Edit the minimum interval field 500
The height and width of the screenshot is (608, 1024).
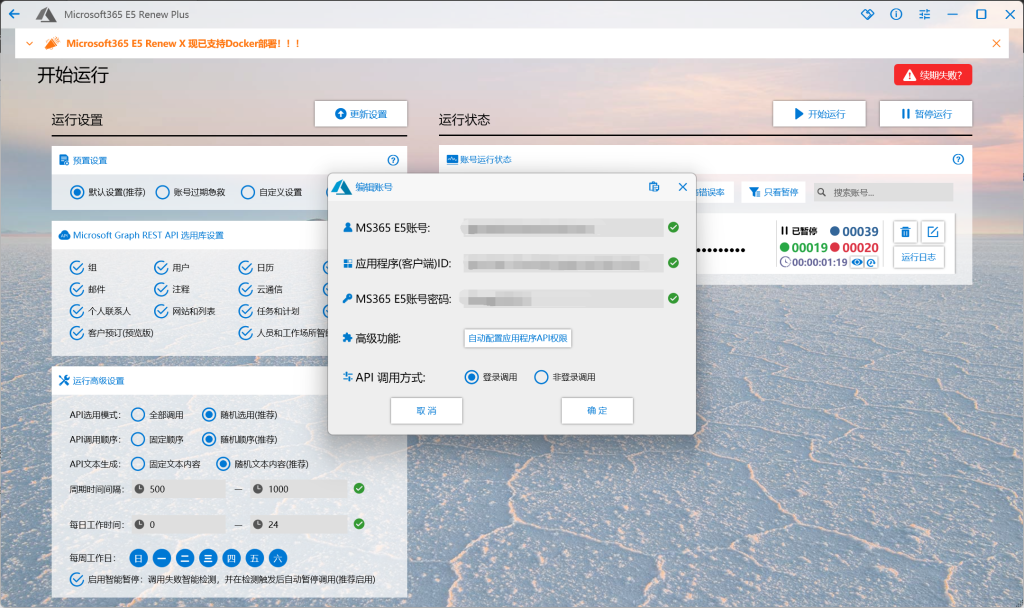click(x=178, y=489)
